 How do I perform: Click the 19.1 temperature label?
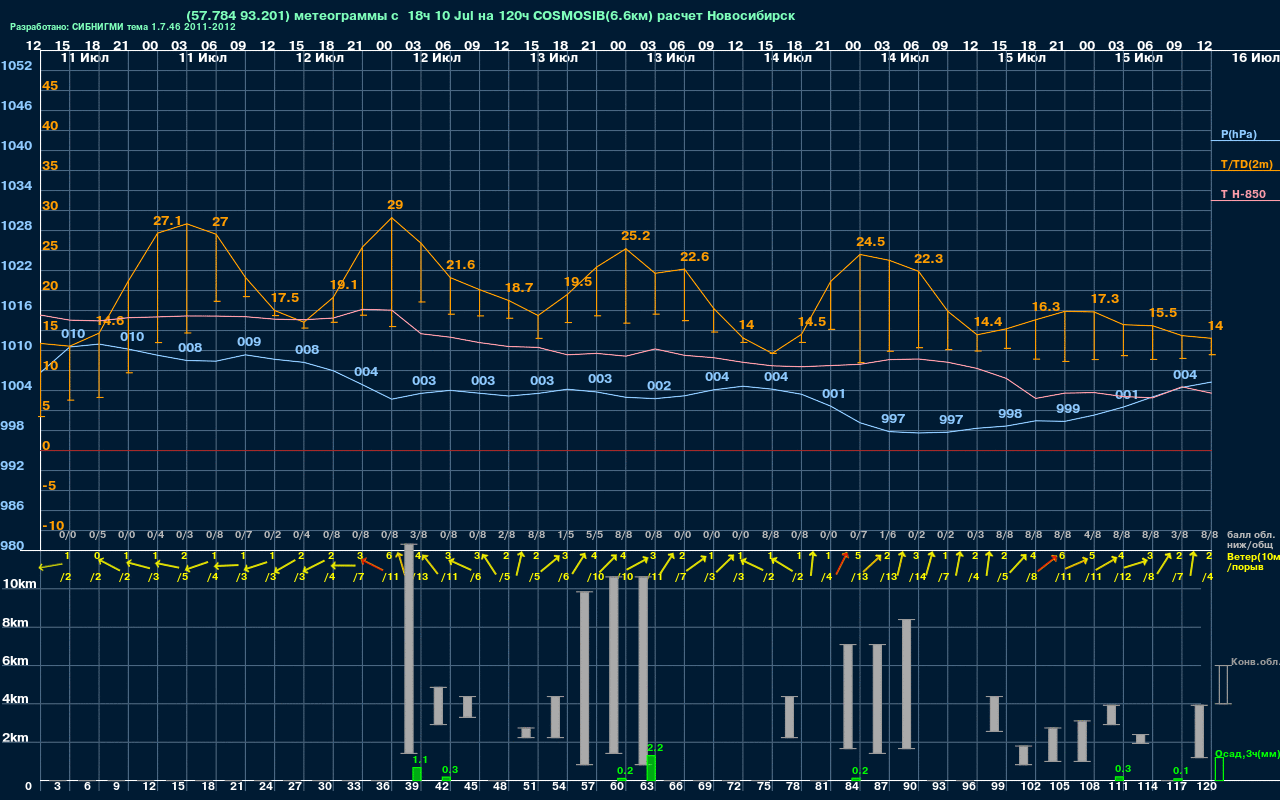[x=344, y=285]
